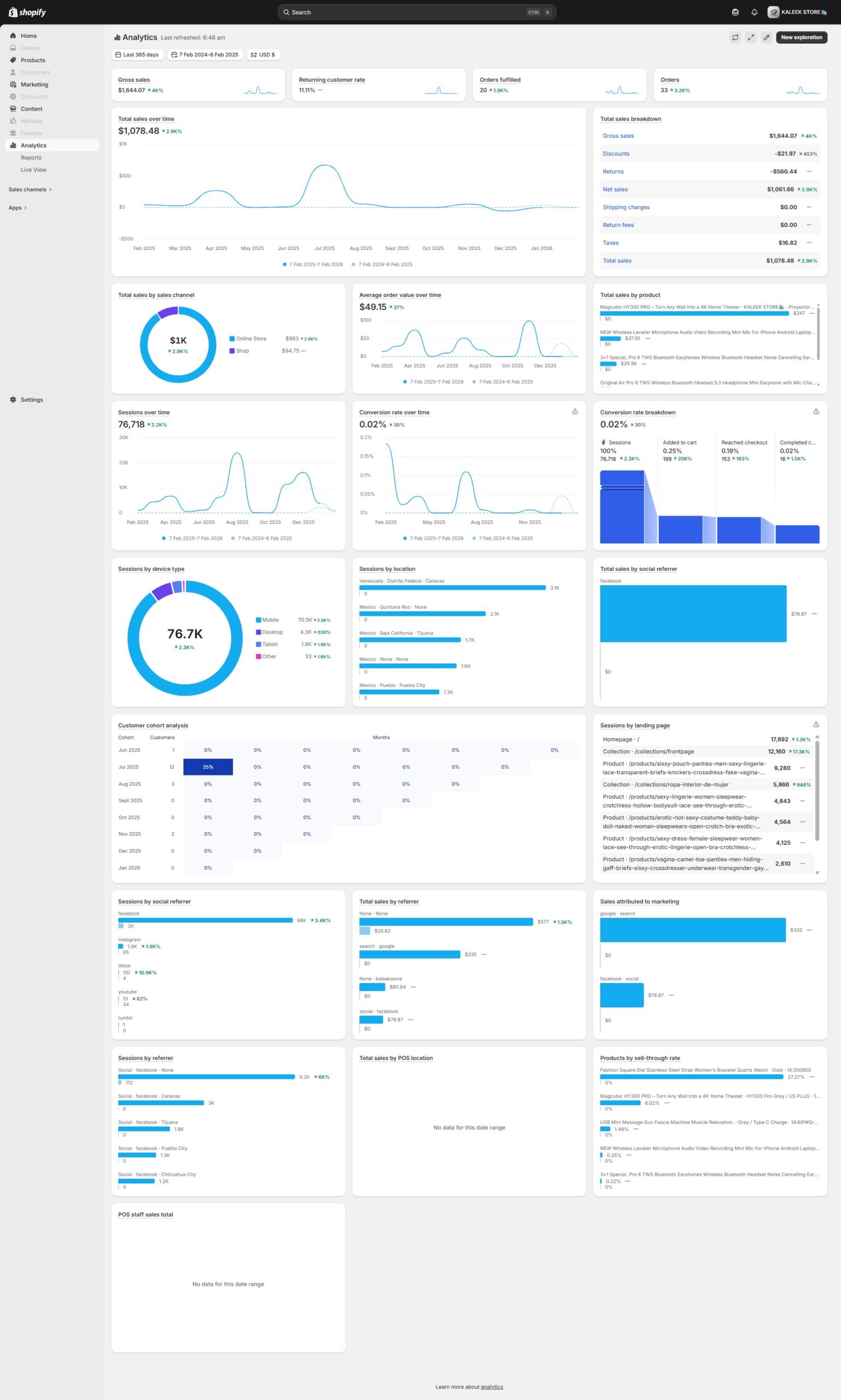Click the dark blue 25% cohort cell
The height and width of the screenshot is (1400, 841).
click(208, 766)
